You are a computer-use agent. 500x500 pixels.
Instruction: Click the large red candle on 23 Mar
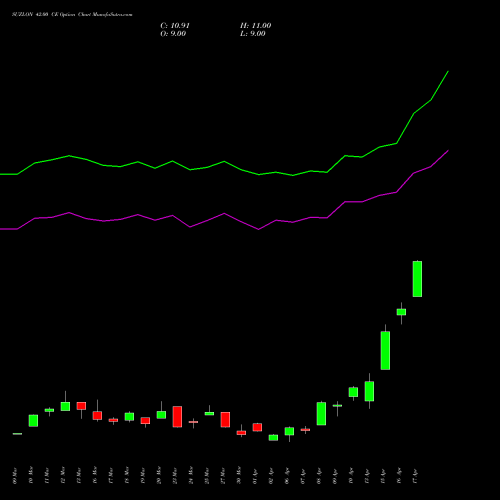coord(177,417)
